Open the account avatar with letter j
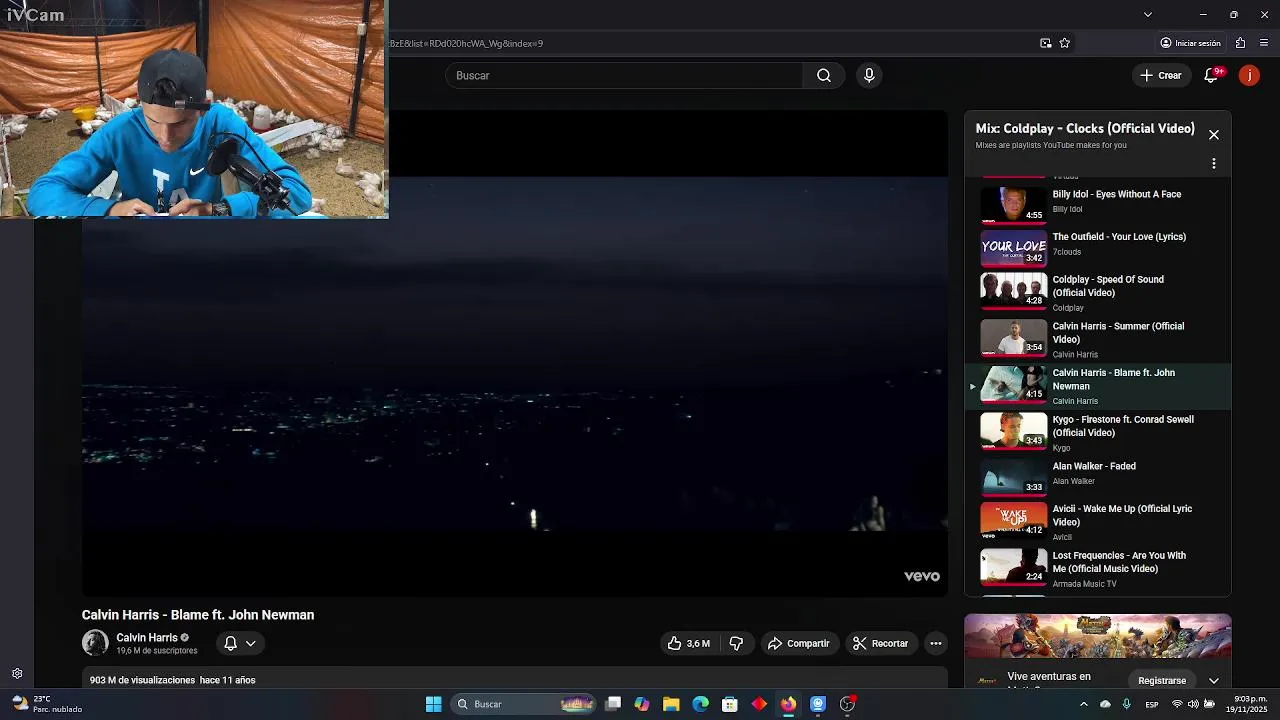 tap(1249, 76)
